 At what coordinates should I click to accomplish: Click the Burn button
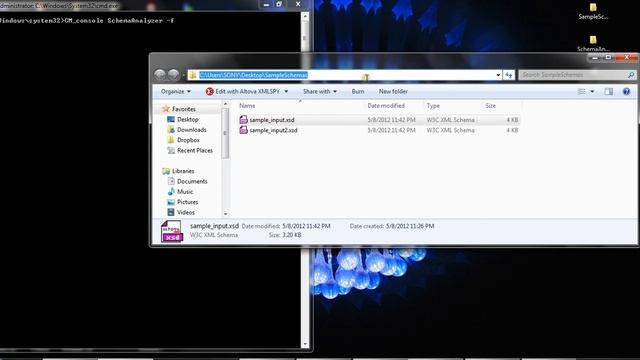tap(358, 91)
